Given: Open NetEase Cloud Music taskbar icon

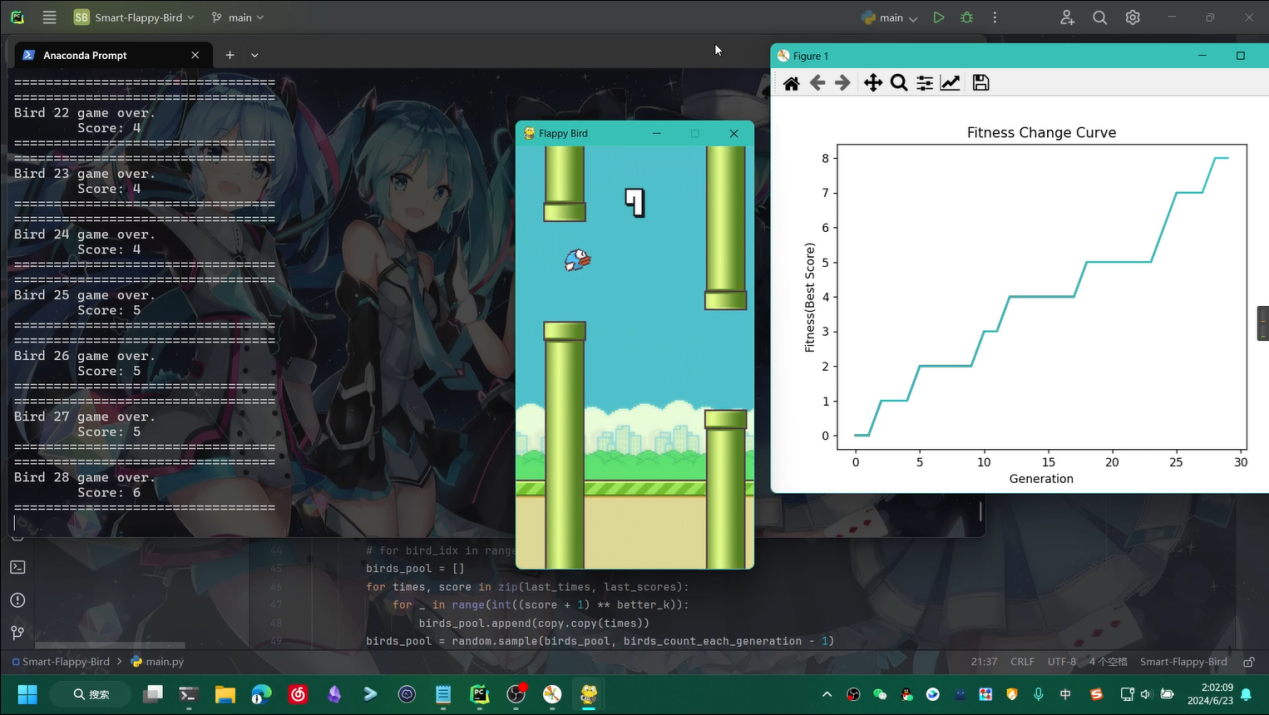Looking at the screenshot, I should tap(297, 694).
